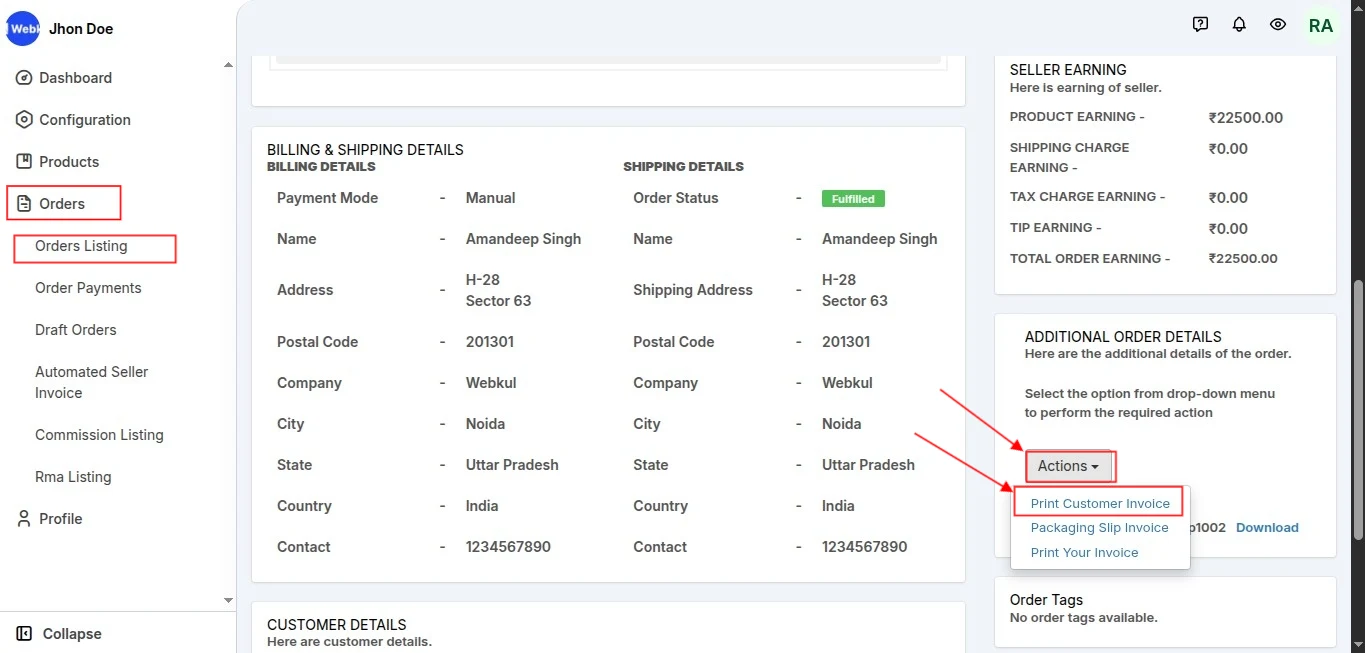Go to Rma Listing

point(73,477)
